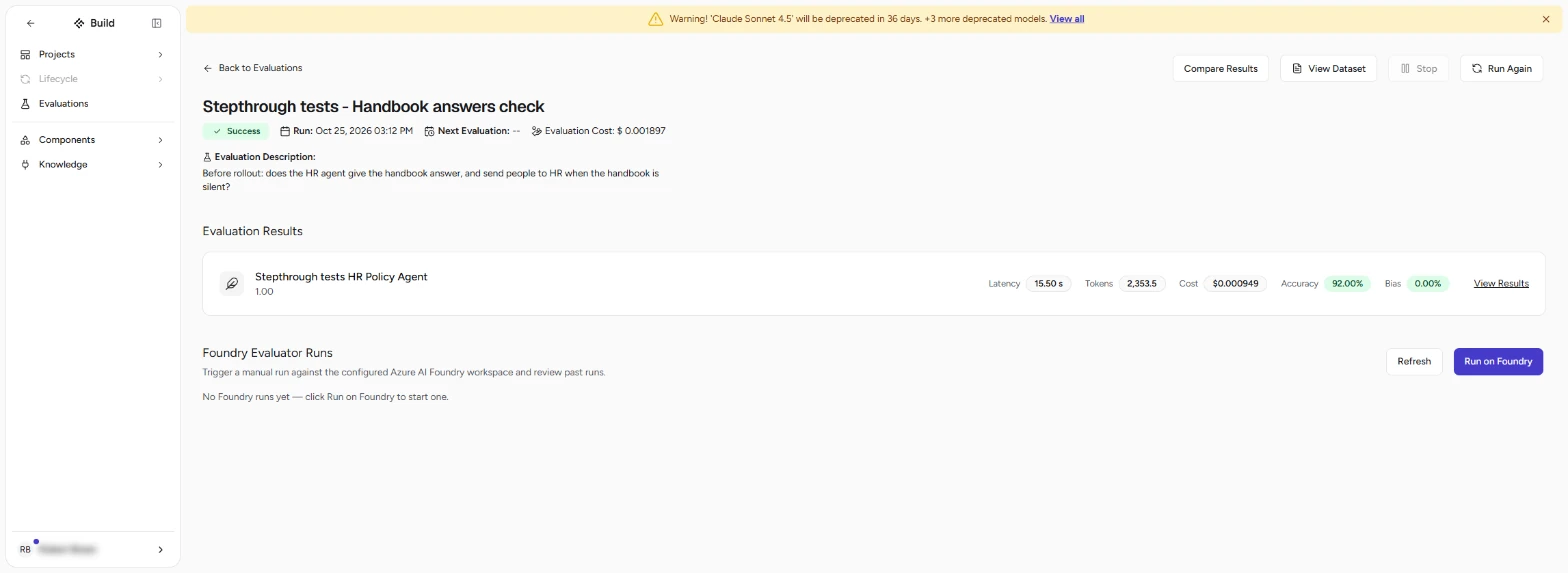
Task: Expand the Projects chevron
Action: pyautogui.click(x=160, y=55)
